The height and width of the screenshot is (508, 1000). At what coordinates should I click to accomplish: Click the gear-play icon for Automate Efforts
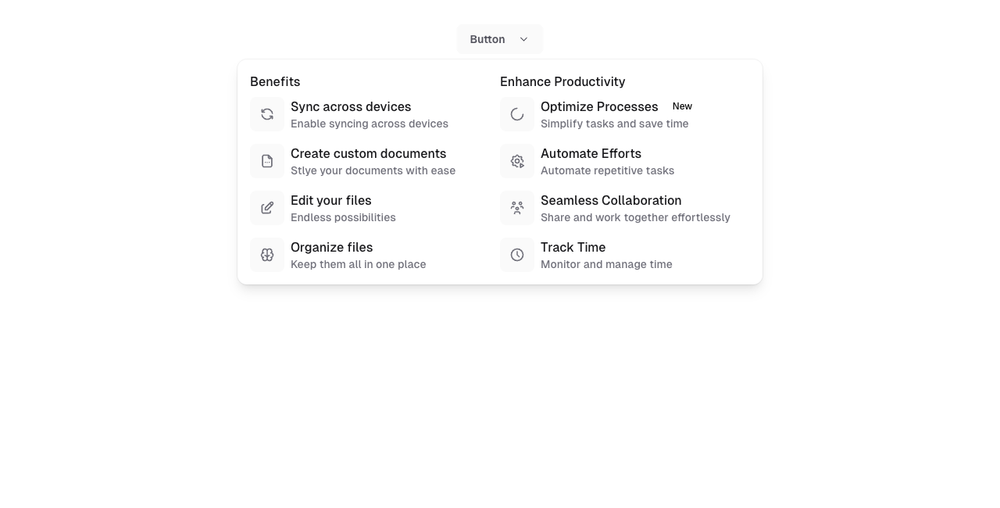517,161
